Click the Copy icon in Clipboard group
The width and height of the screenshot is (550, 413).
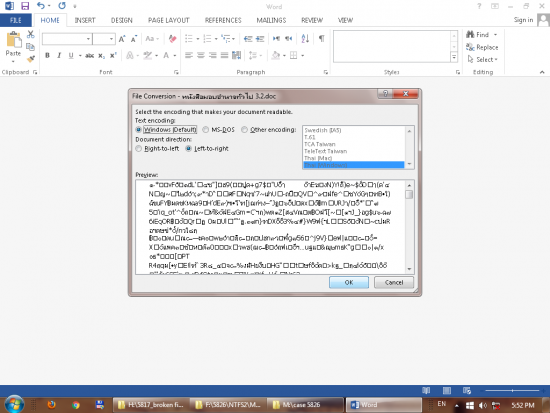tap(31, 47)
